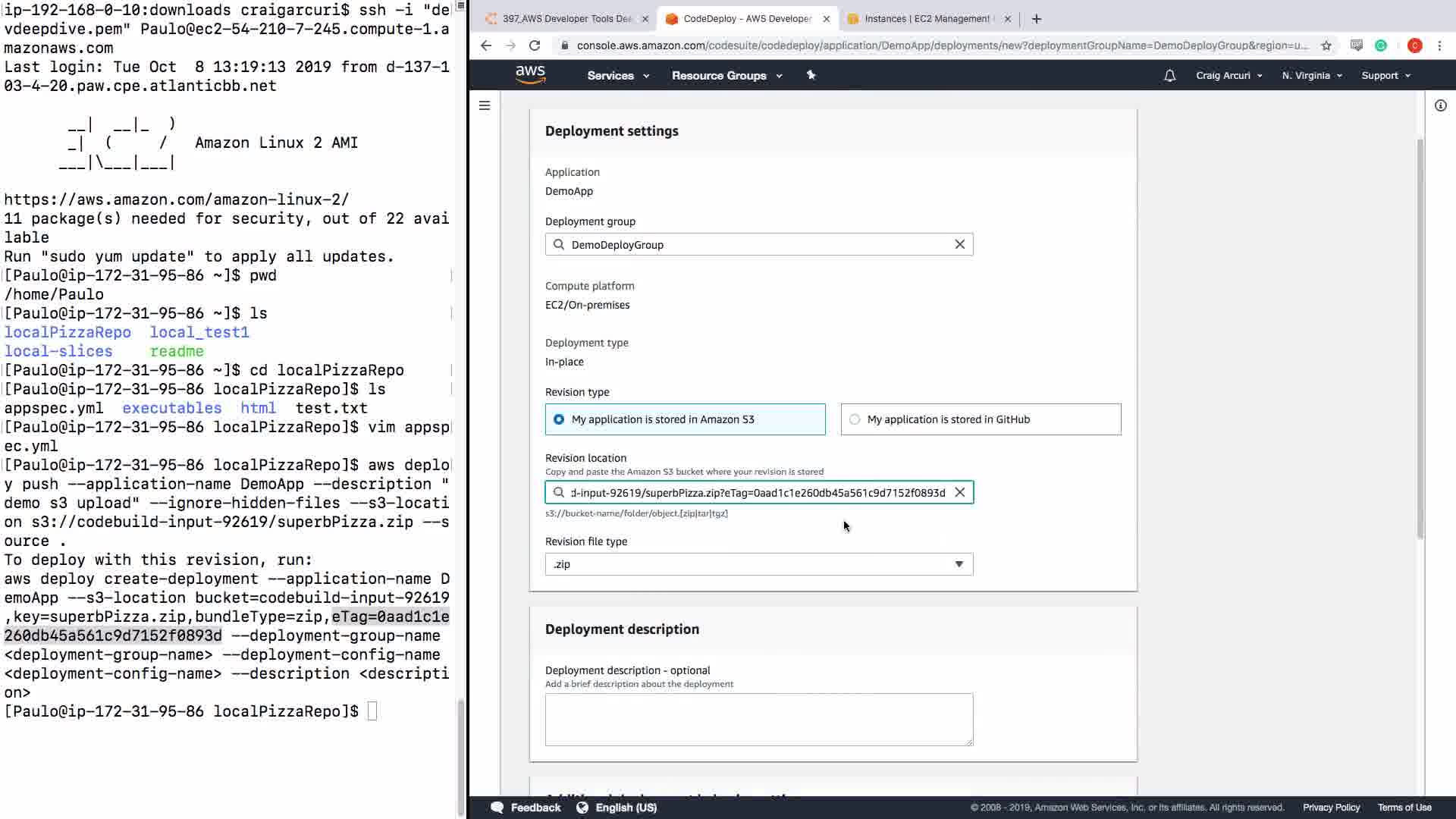Viewport: 1456px width, 819px height.
Task: Clear the Revision location field
Action: (959, 492)
